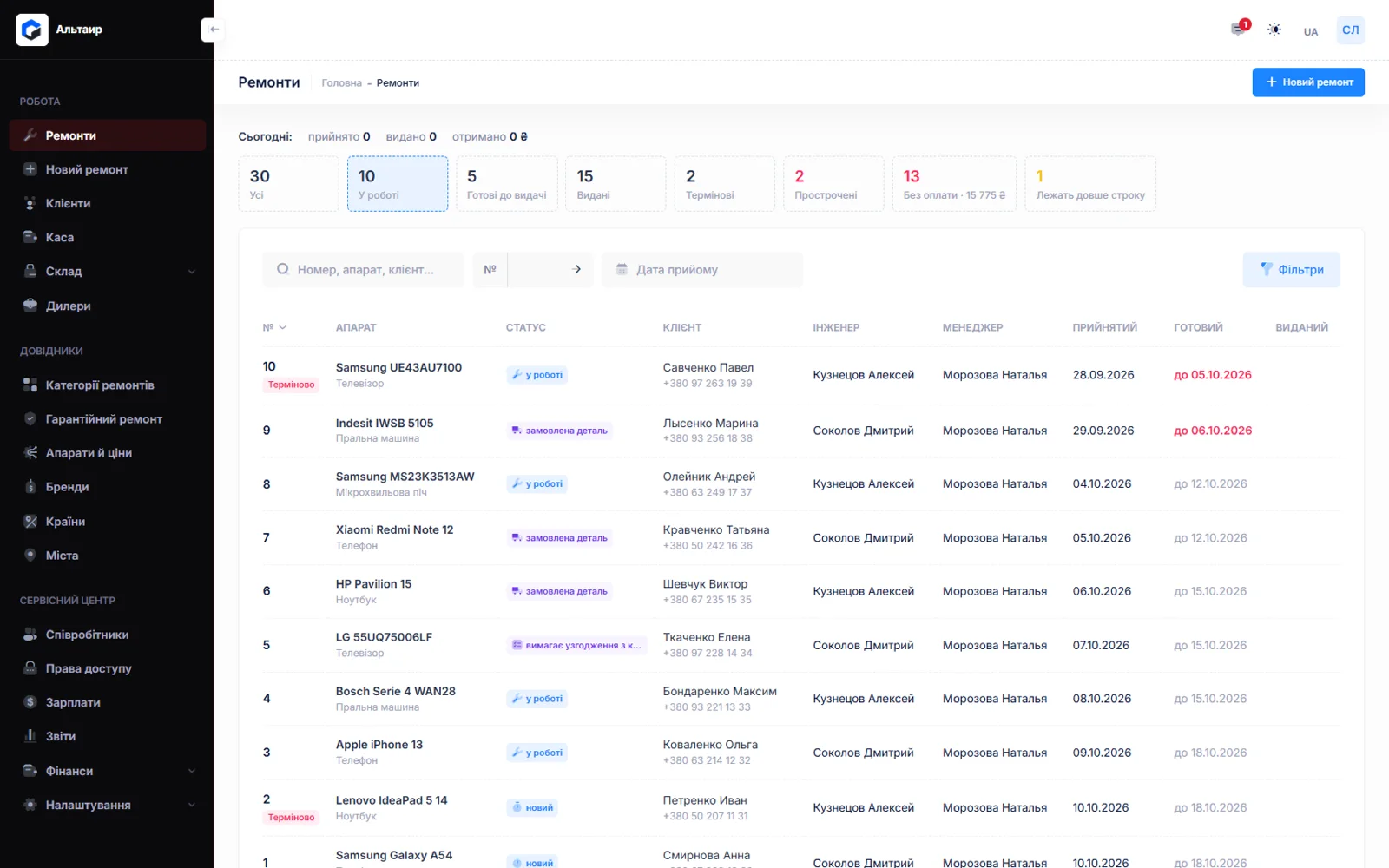Click the Країни sidebar icon
This screenshot has height=868, width=1389.
point(30,522)
